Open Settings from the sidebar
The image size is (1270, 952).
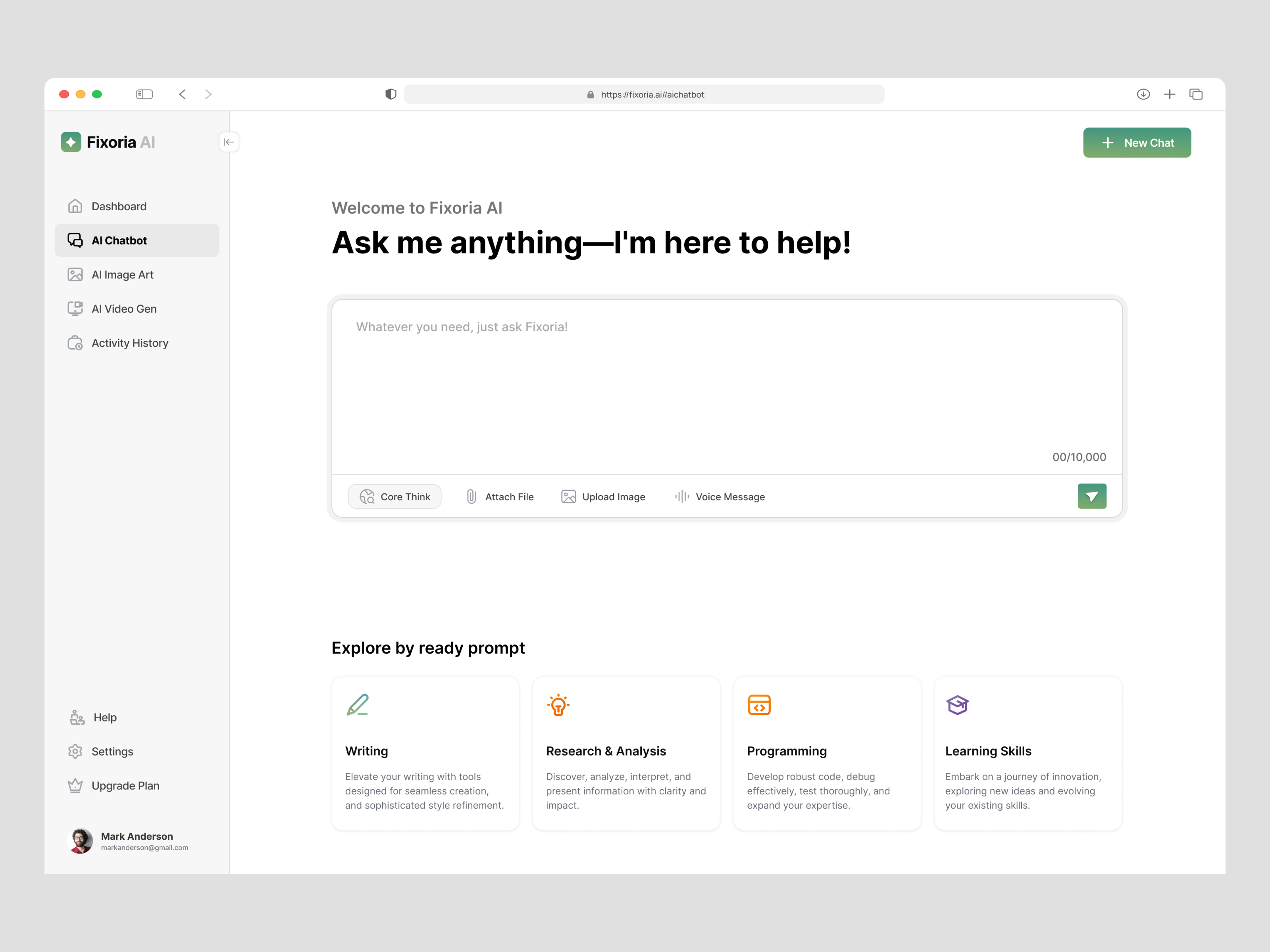tap(137, 752)
